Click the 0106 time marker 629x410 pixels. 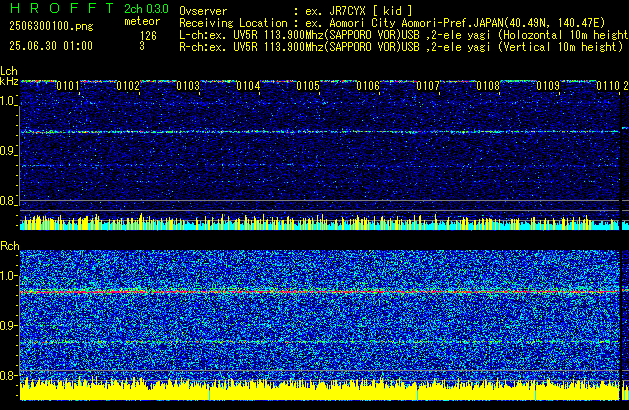tap(368, 86)
